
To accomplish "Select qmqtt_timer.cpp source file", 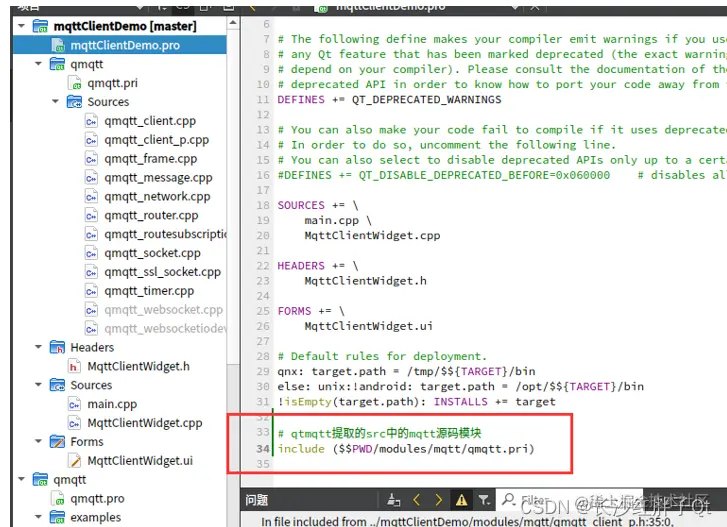I will [149, 291].
